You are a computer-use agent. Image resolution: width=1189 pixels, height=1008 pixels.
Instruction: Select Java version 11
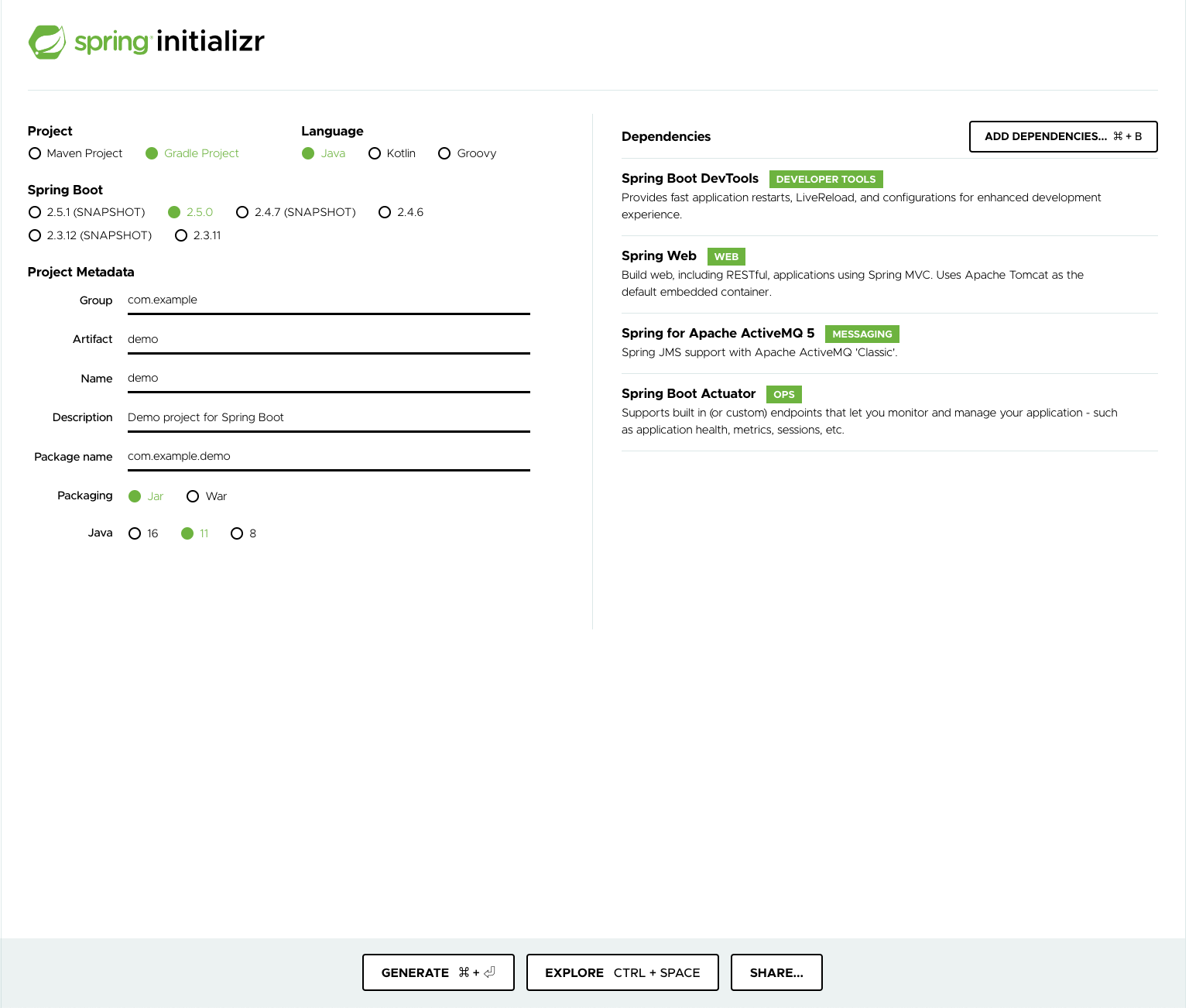tap(195, 533)
